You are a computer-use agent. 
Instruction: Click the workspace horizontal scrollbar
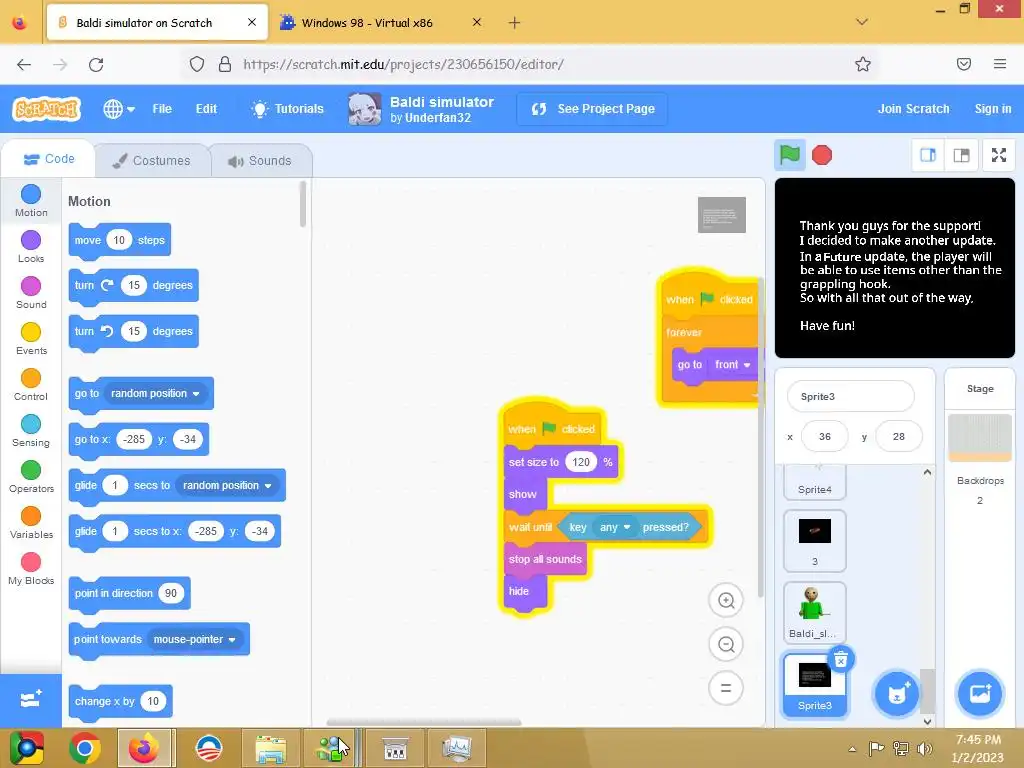pos(423,722)
